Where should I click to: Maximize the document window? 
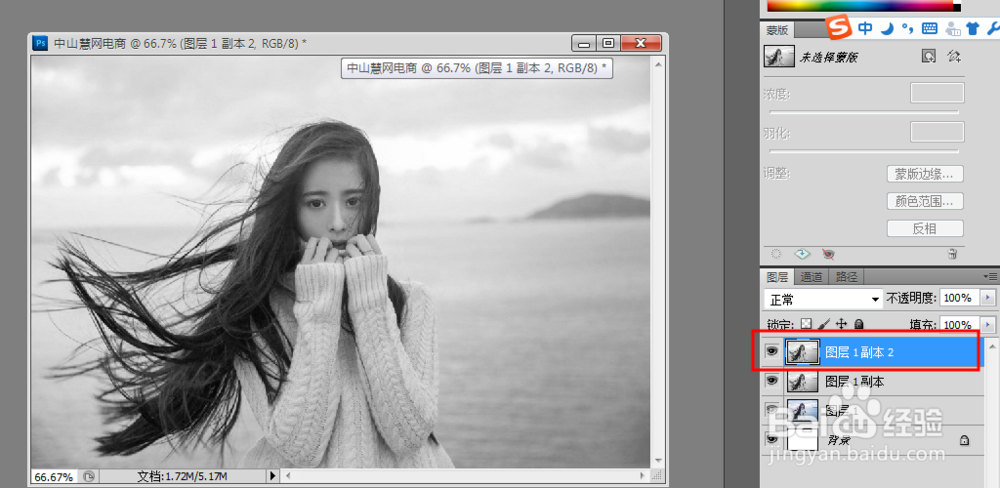pos(608,43)
